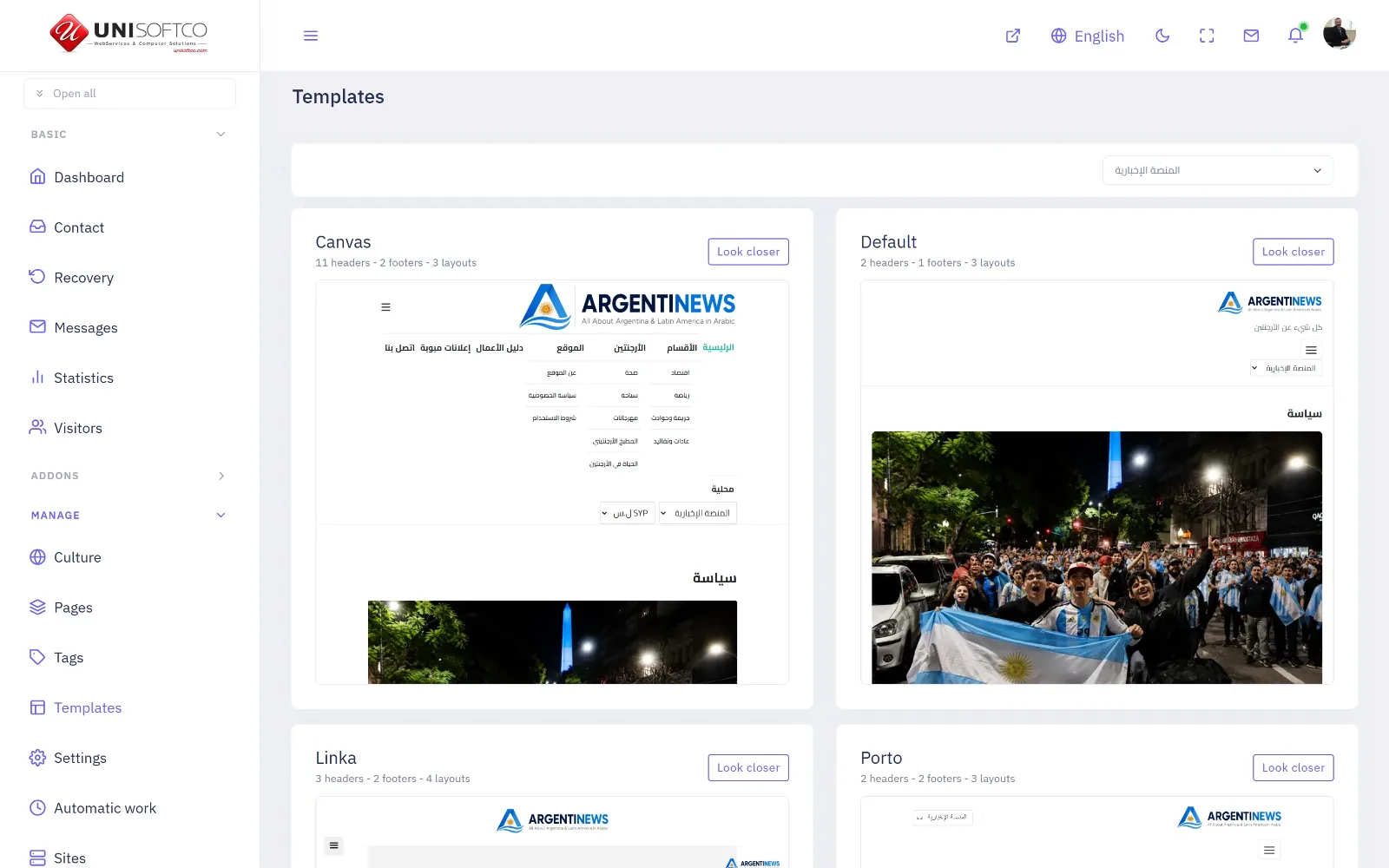Click the Pages layers icon
This screenshot has width=1389, height=868.
37,608
